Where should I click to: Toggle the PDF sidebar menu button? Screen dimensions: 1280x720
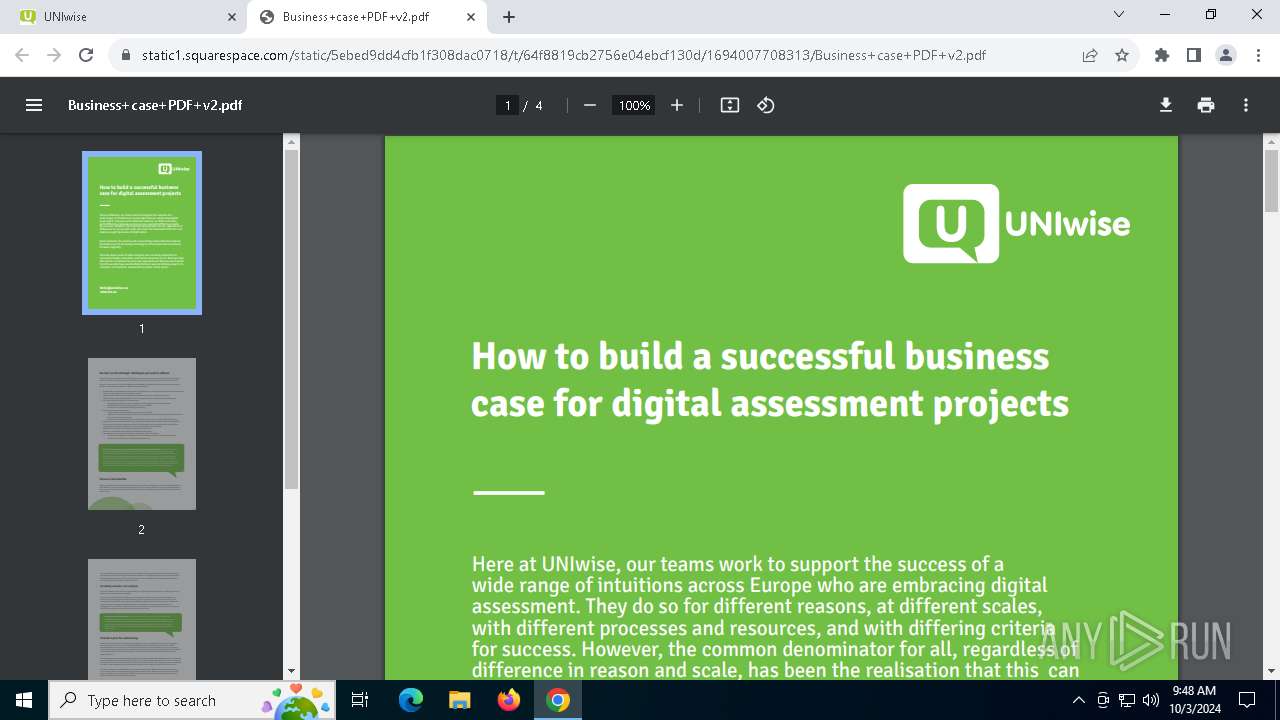(x=34, y=105)
